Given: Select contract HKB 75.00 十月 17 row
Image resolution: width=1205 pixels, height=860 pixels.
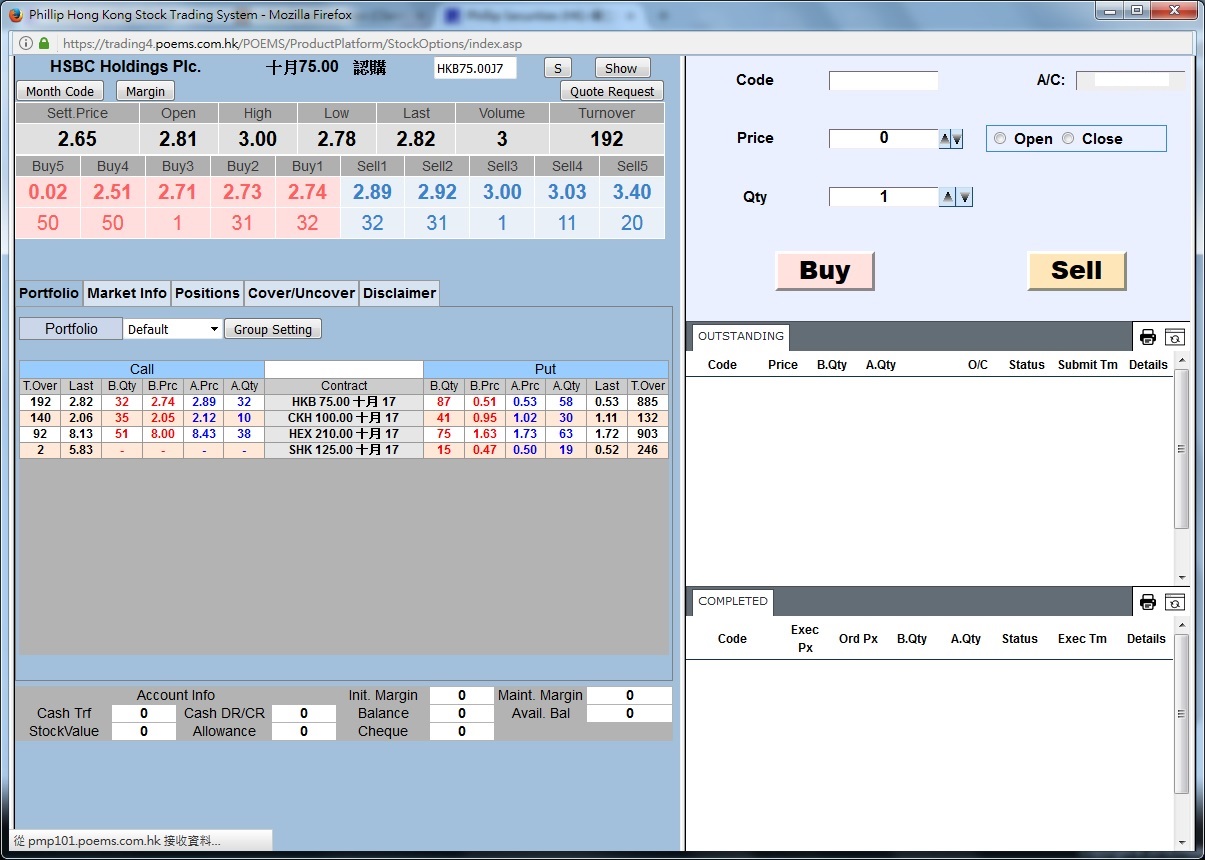Looking at the screenshot, I should [x=344, y=402].
